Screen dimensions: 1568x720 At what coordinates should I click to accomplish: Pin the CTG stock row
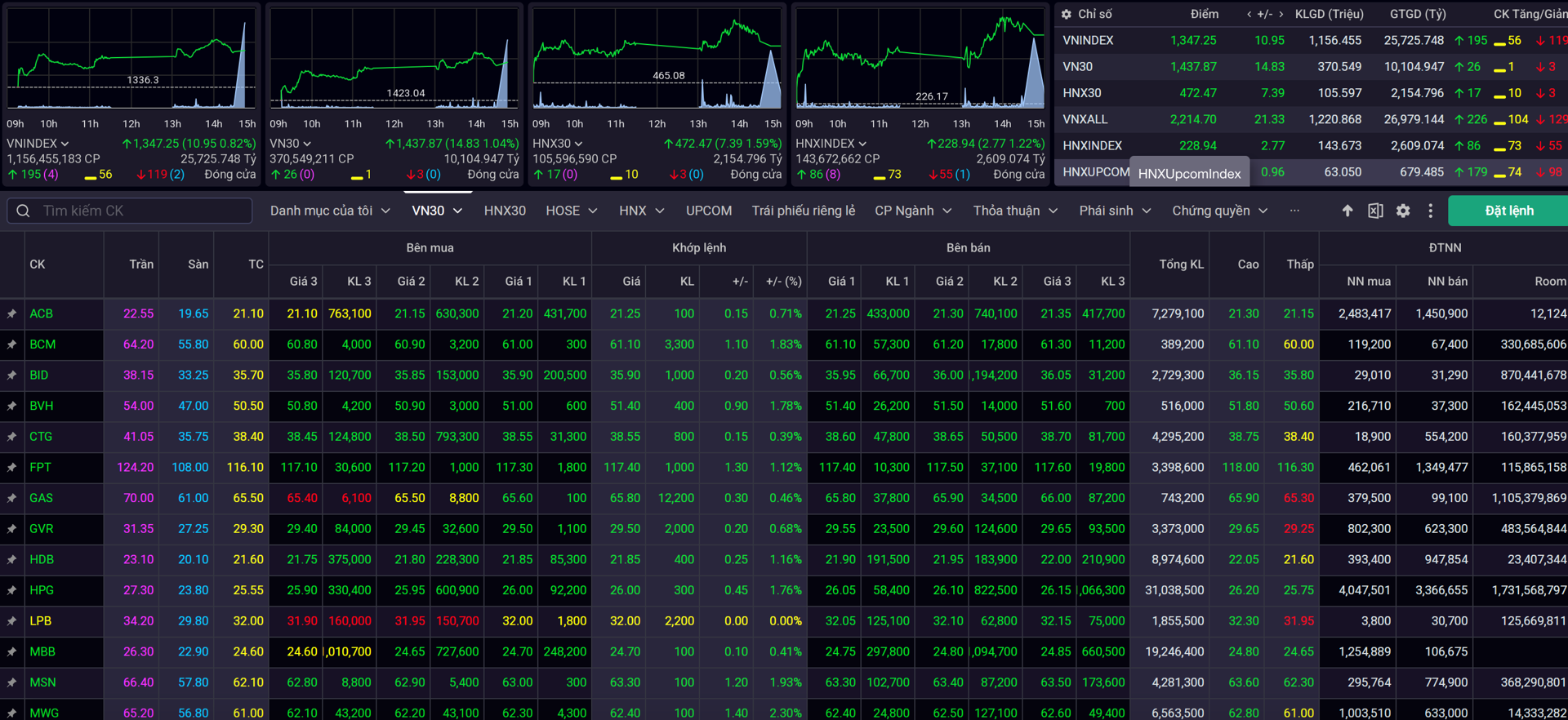pyautogui.click(x=11, y=437)
